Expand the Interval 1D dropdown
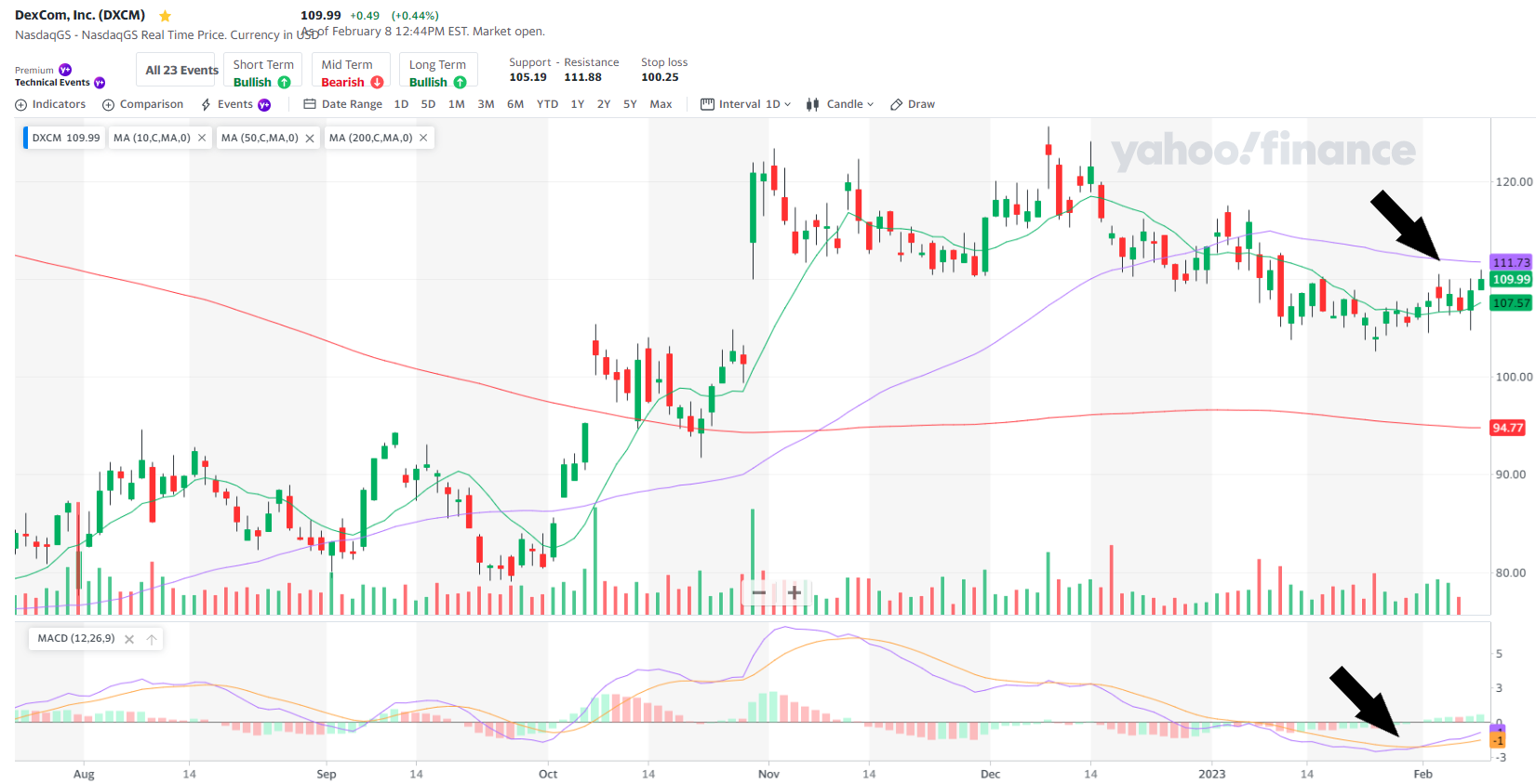1536x784 pixels. coord(745,104)
